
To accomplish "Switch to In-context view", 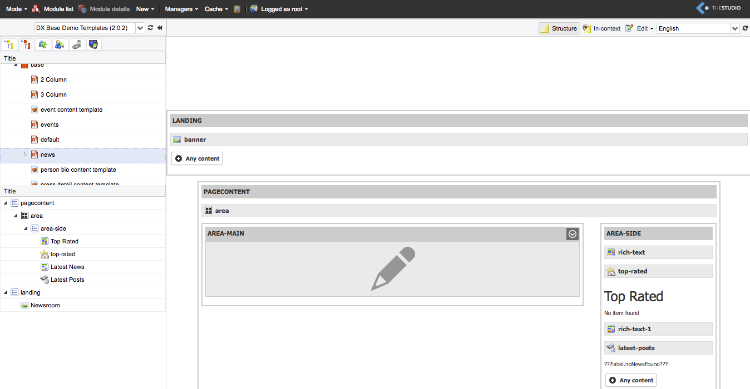I will coord(602,28).
